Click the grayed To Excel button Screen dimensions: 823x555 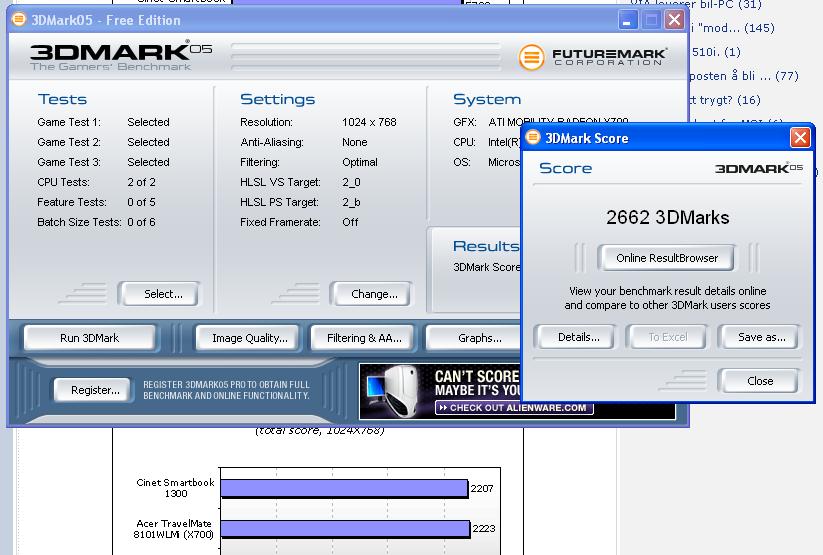click(x=667, y=337)
